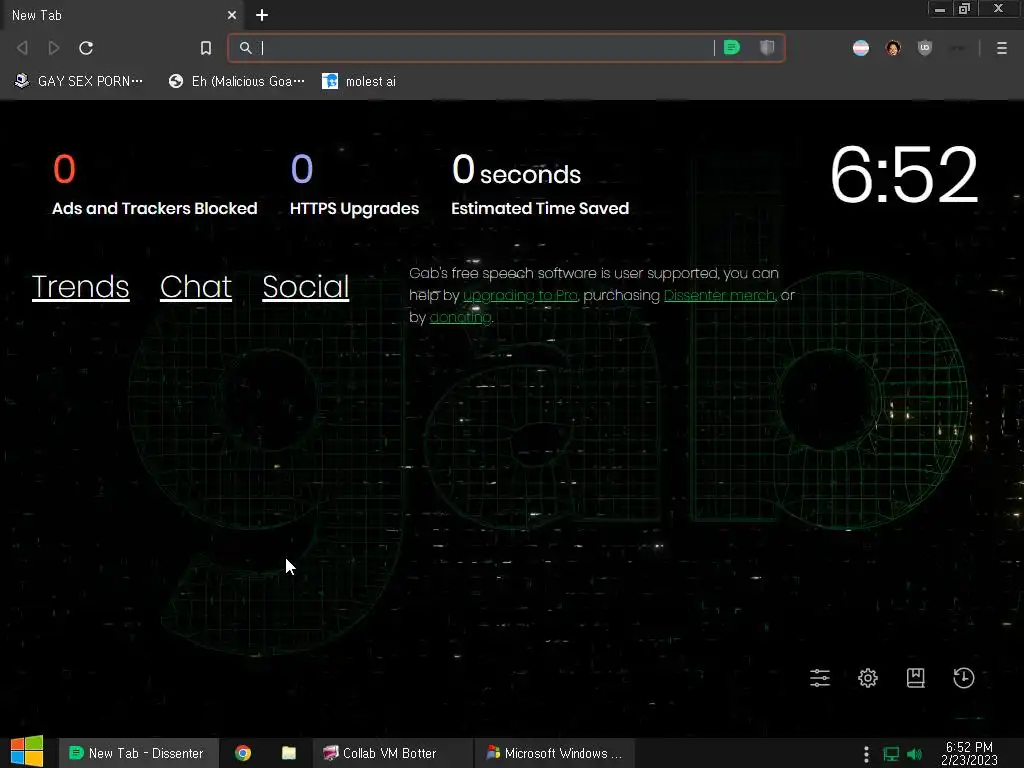The image size is (1024, 768).
Task: Open the Shields icon in address bar
Action: tap(767, 48)
